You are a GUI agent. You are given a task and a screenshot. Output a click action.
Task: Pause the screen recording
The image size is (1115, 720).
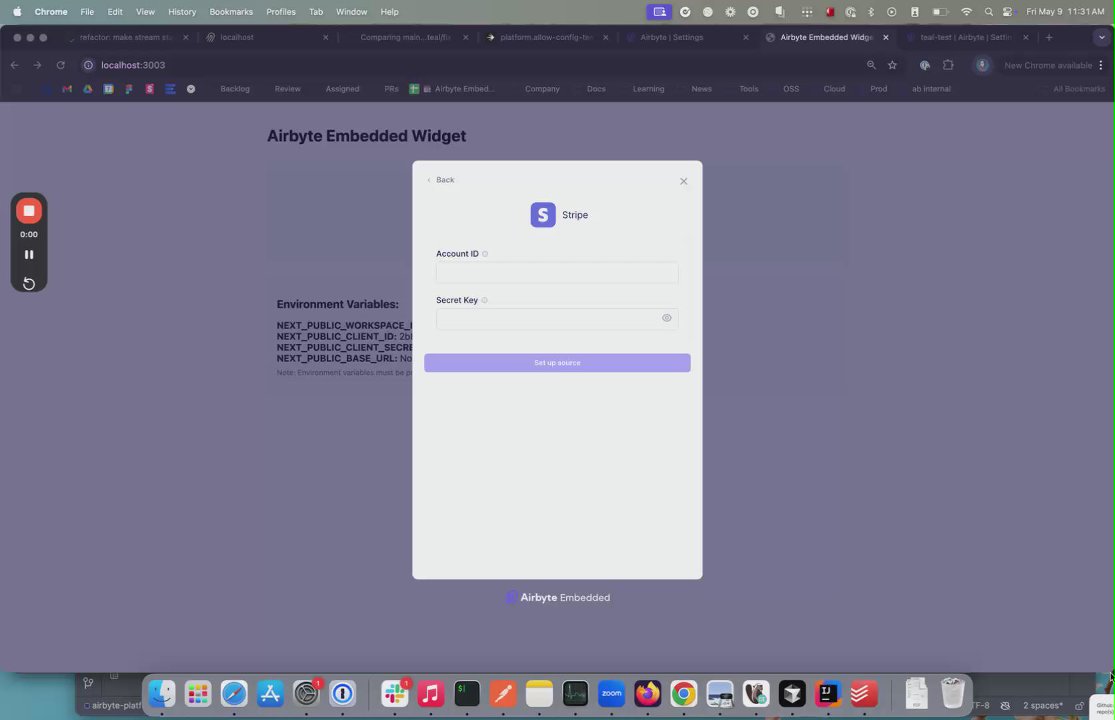point(29,254)
